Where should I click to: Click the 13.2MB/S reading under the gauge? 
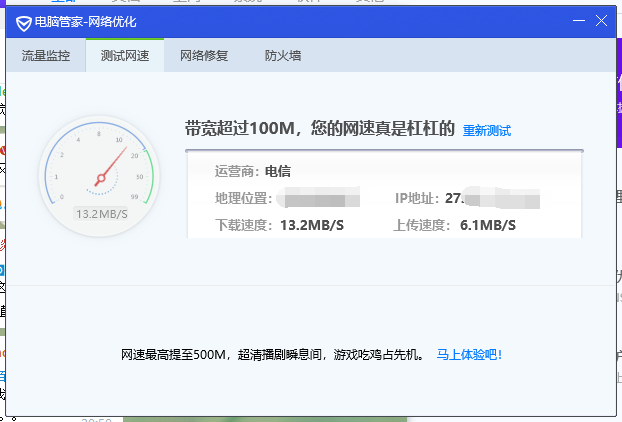coord(102,214)
